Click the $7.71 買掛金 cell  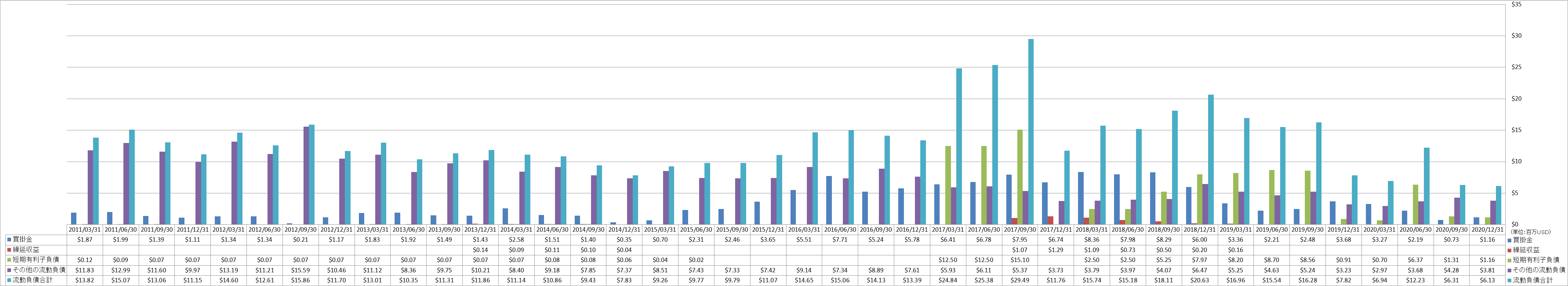840,240
